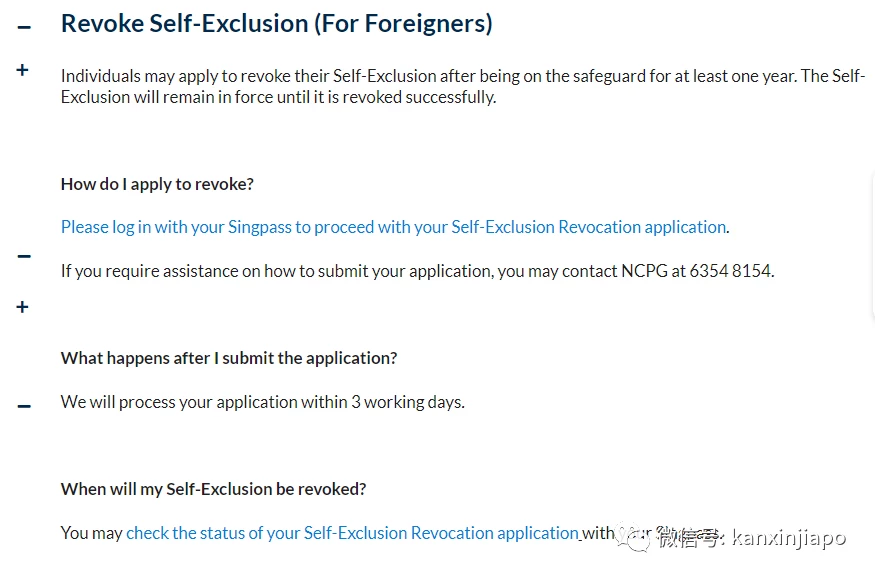
Task: Collapse the minus icon beside 'We will process your application'
Action: pos(24,406)
